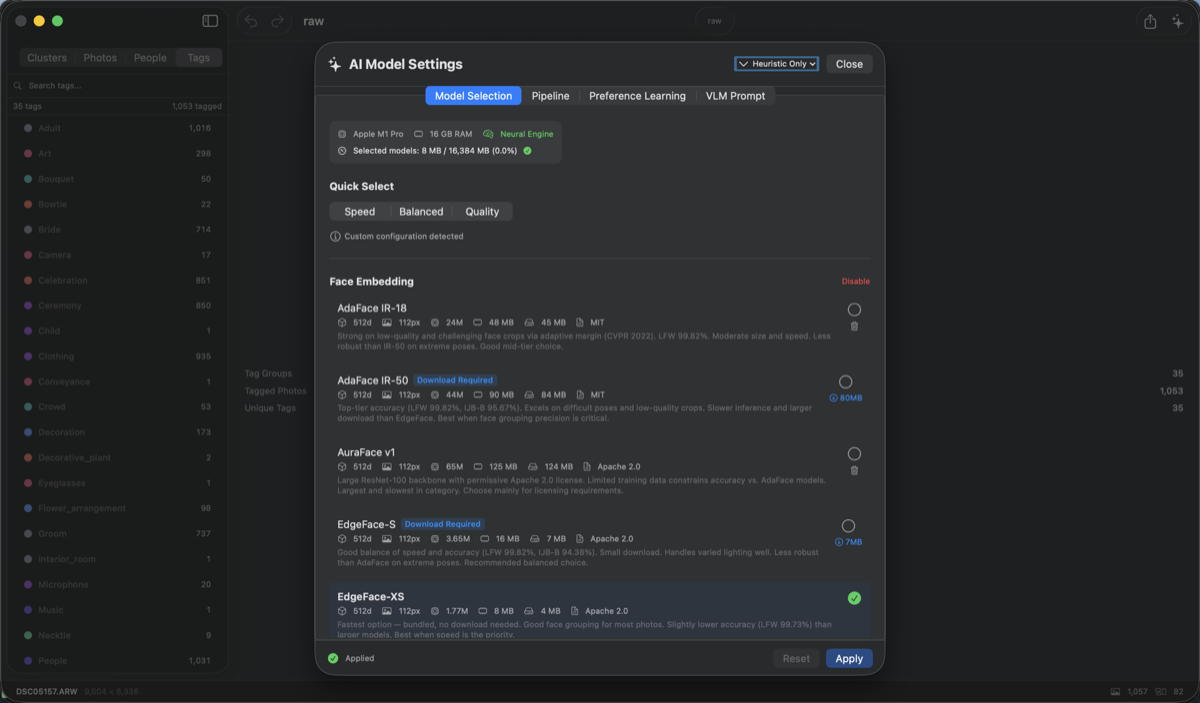This screenshot has width=1200, height=703.
Task: Click the Adult tag color dot
Action: pos(28,128)
